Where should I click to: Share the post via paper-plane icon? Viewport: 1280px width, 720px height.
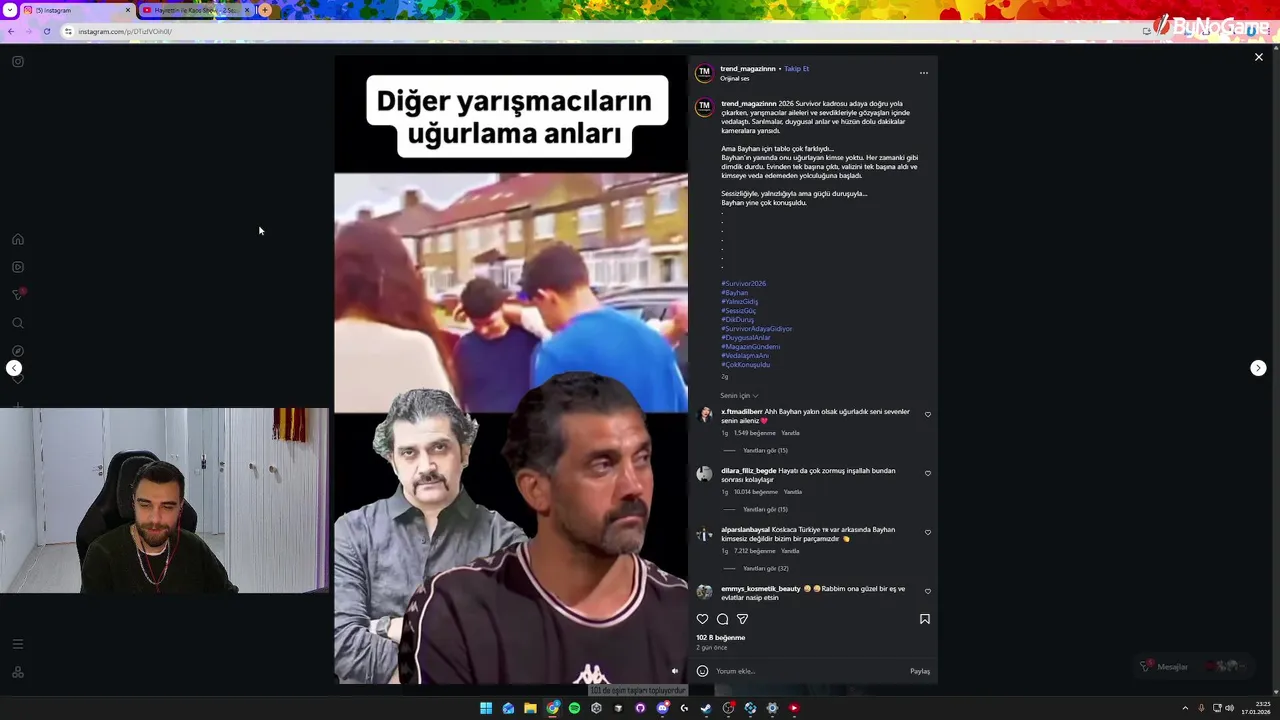coord(742,619)
